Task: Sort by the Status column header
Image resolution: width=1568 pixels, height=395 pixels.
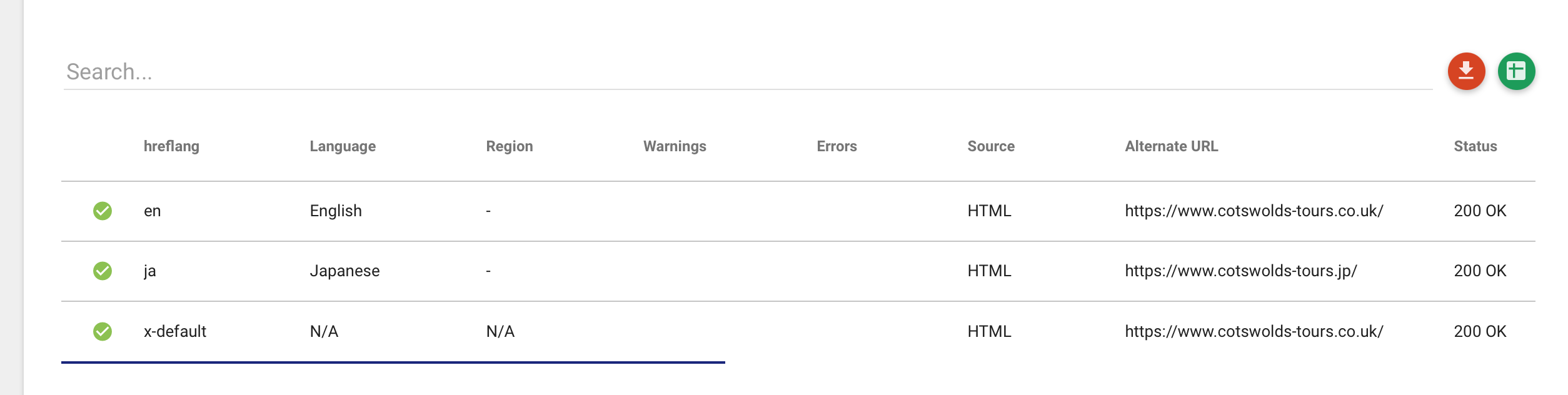Action: (x=1475, y=146)
